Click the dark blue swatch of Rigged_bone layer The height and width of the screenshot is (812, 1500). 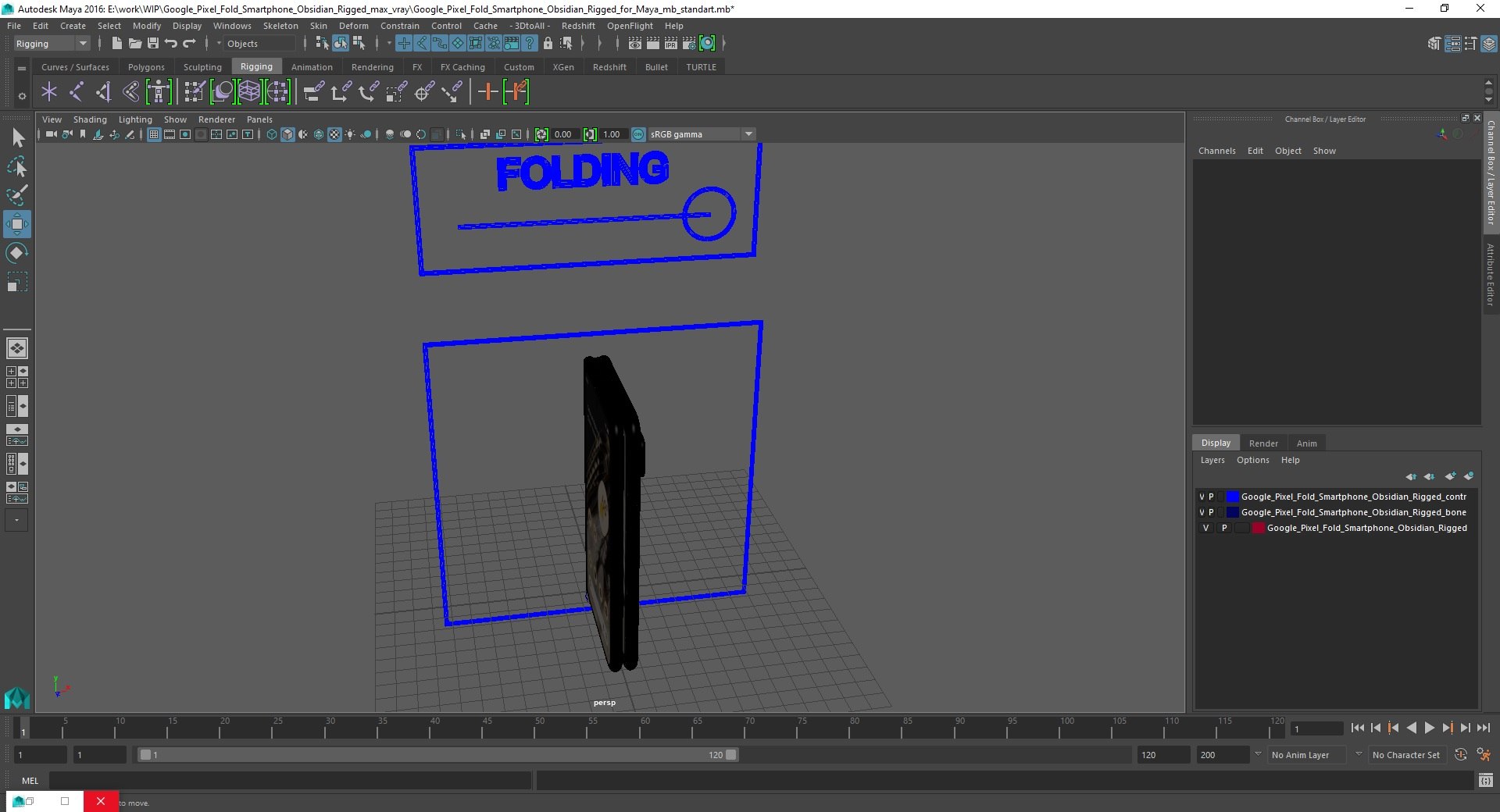pyautogui.click(x=1233, y=512)
